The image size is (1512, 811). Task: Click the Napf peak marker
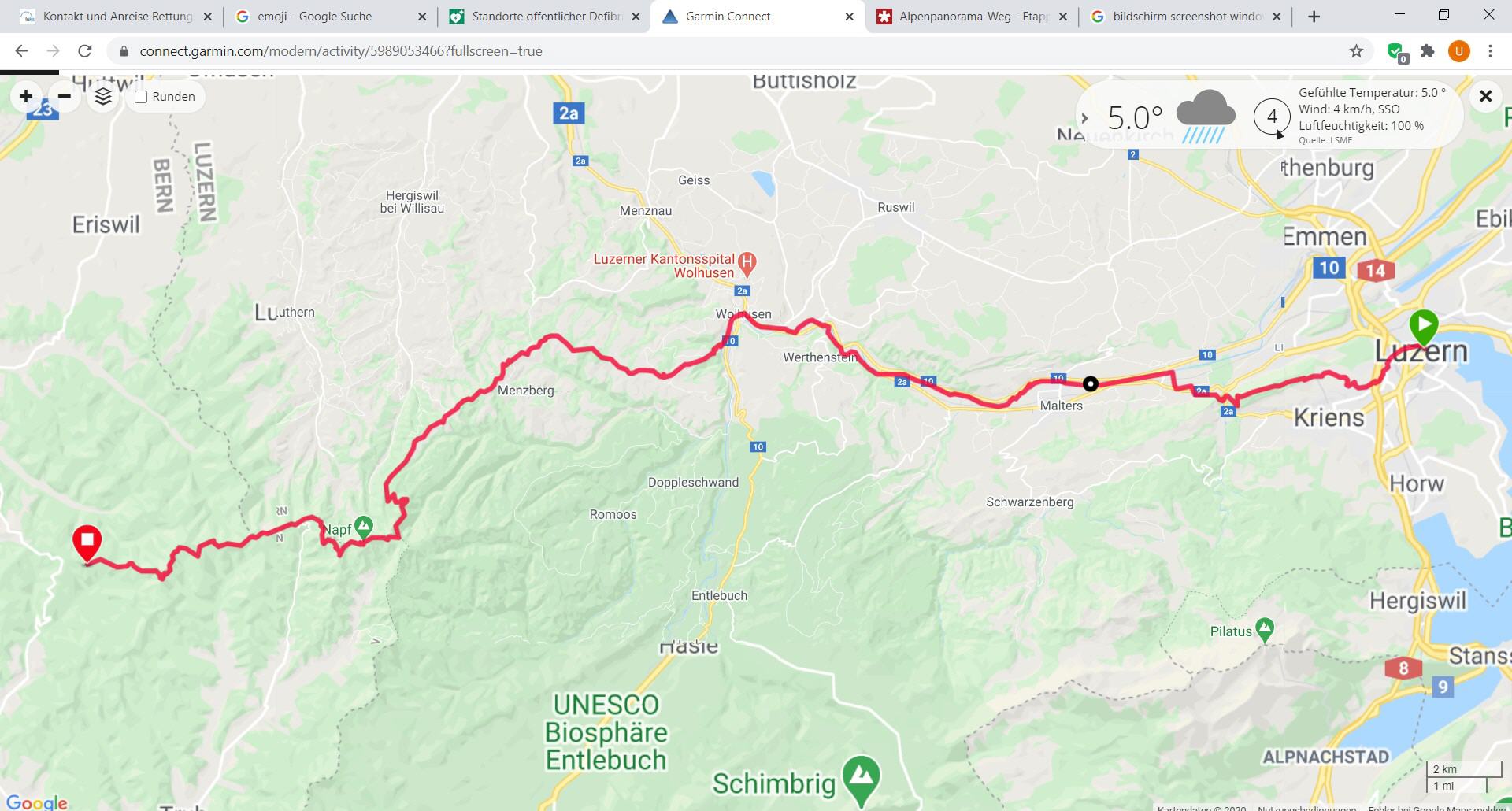(x=363, y=527)
